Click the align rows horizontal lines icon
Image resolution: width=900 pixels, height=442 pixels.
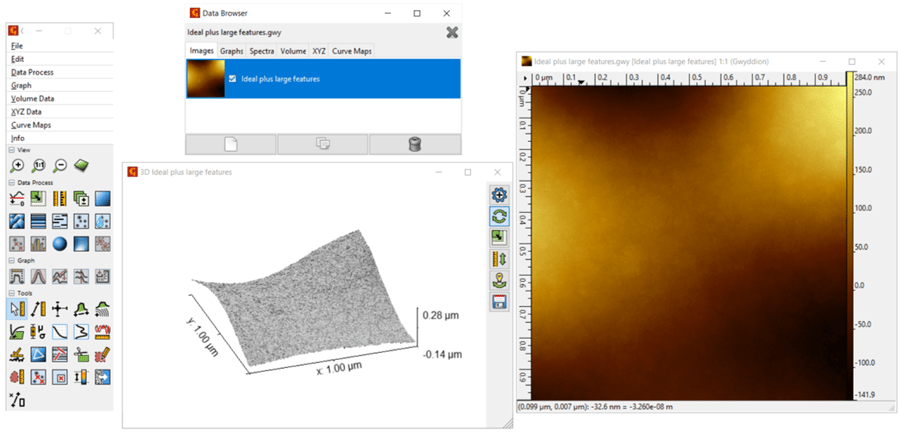pyautogui.click(x=39, y=222)
